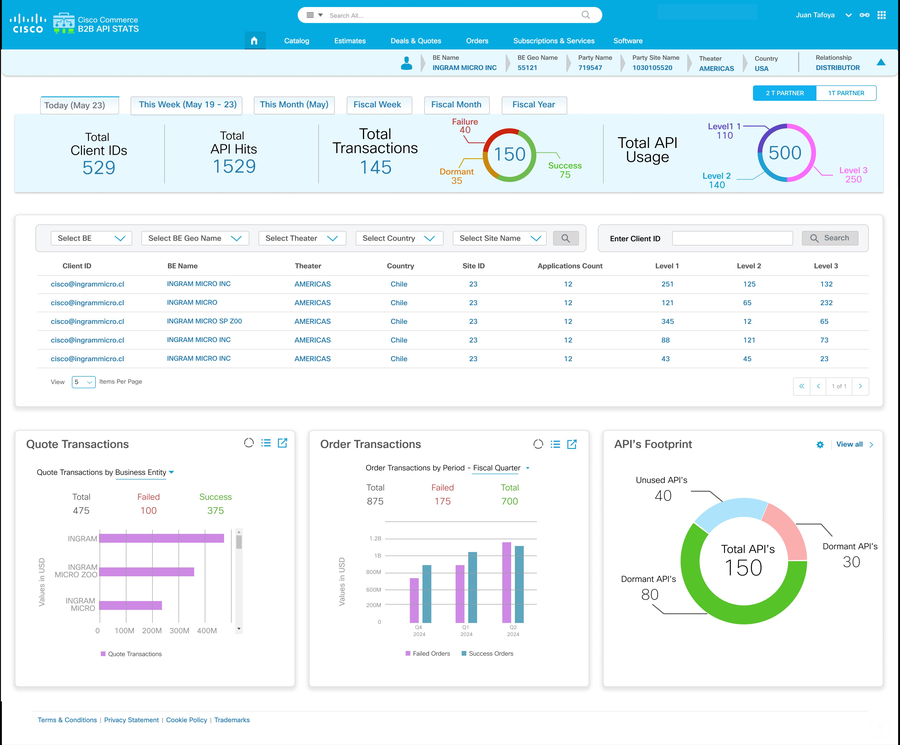Select This Week (May 19 - 23) tab
Image resolution: width=900 pixels, height=745 pixels.
click(187, 105)
